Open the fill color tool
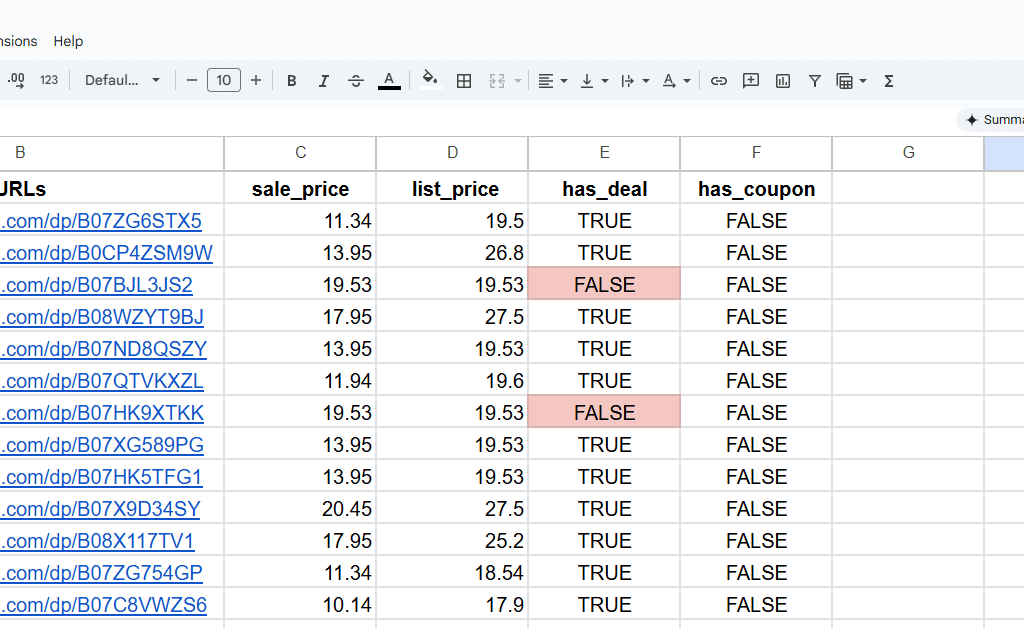 430,80
